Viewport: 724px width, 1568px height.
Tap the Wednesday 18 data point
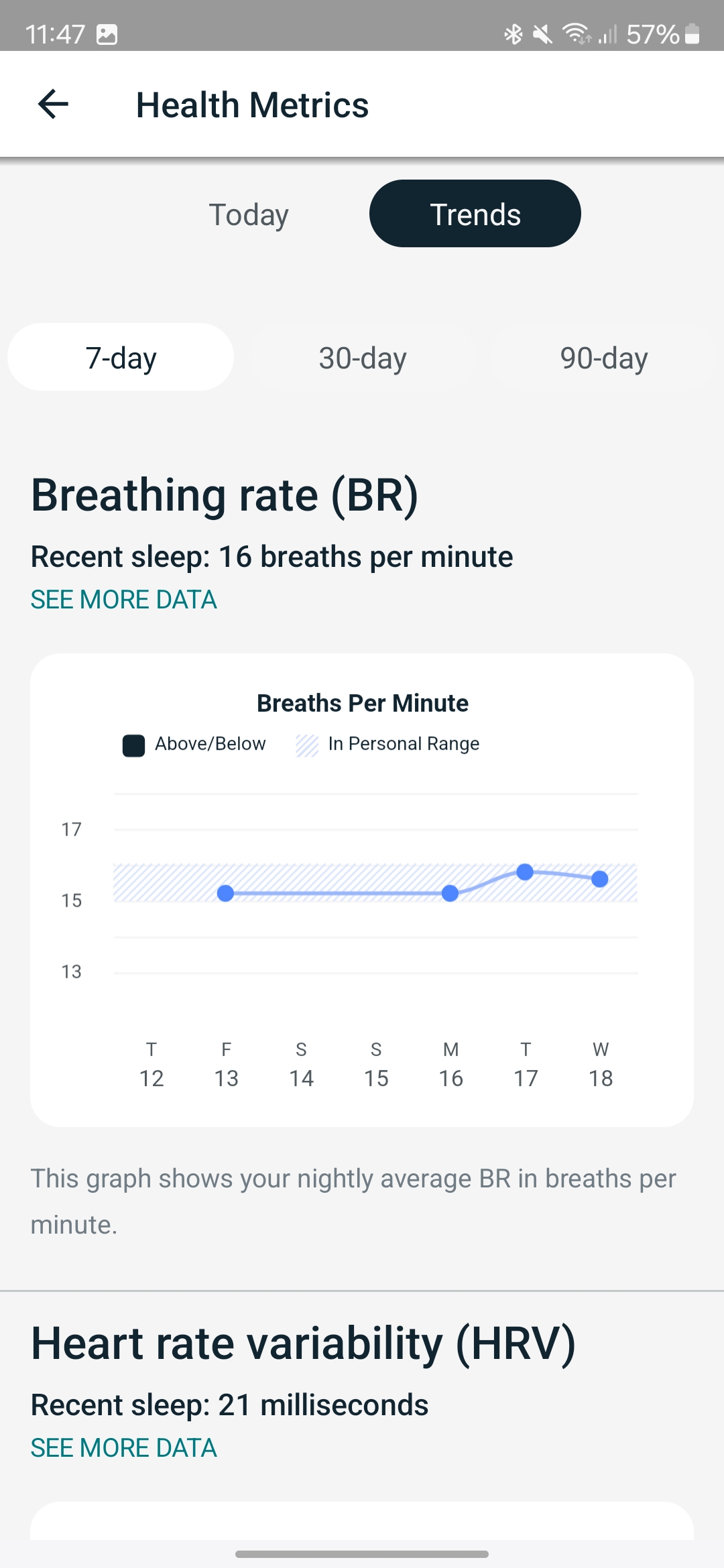coord(600,878)
